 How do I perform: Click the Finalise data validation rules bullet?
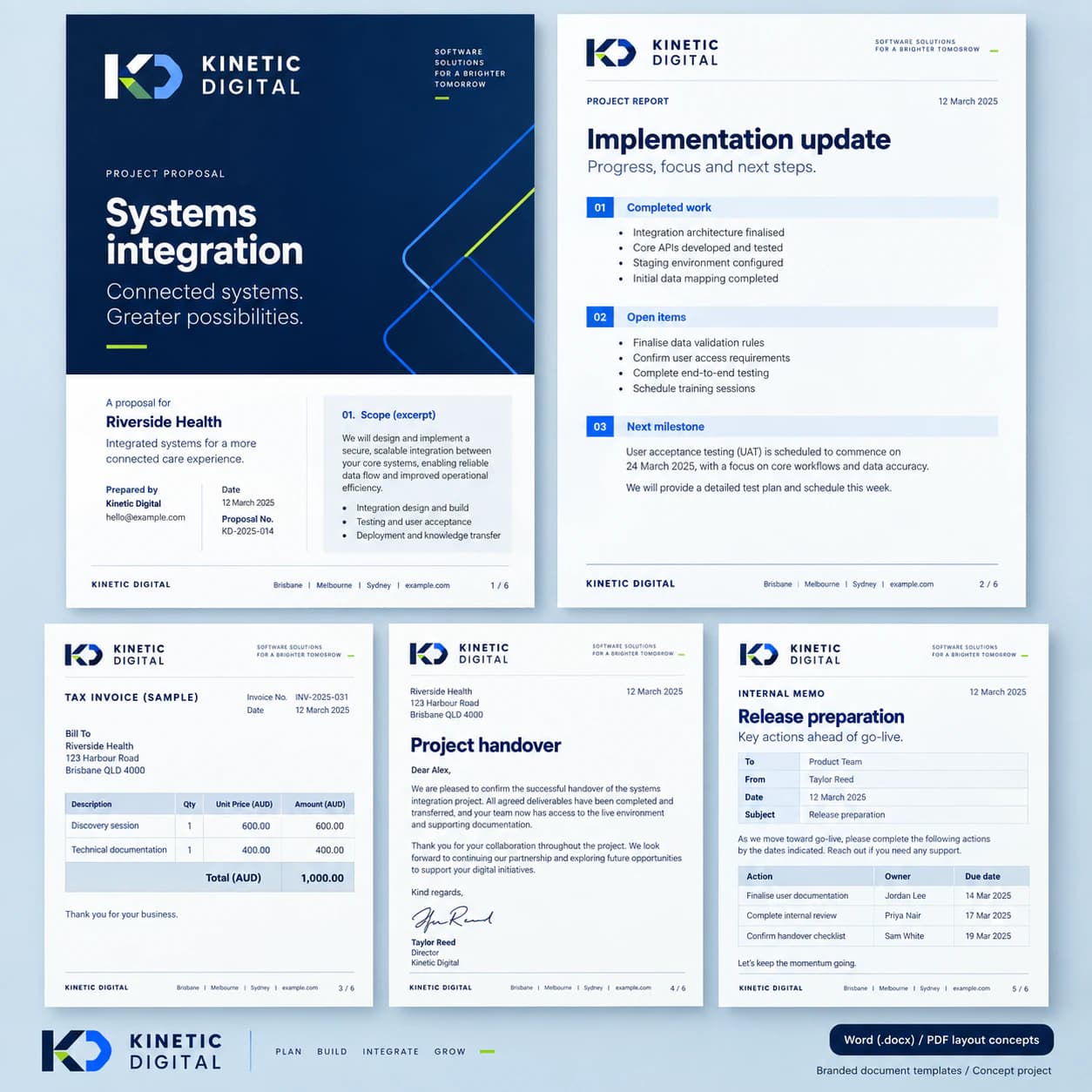(x=698, y=343)
